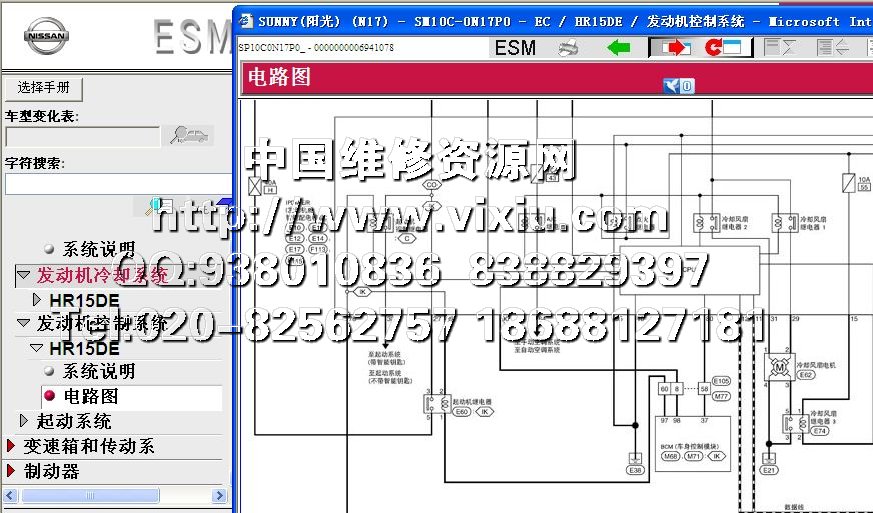
Task: Open the 制动器 entry
Action: pos(52,471)
